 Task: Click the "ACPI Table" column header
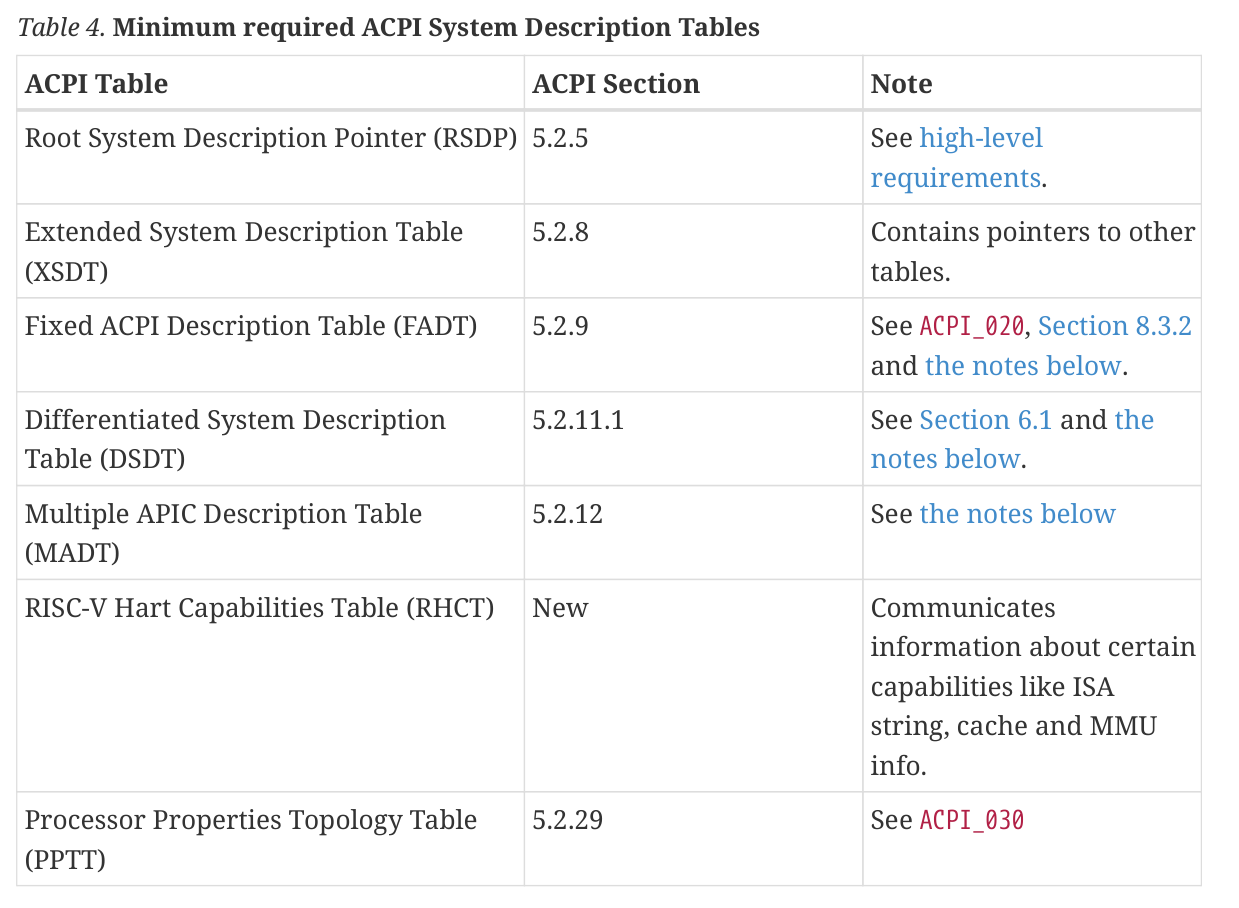pyautogui.click(x=96, y=84)
